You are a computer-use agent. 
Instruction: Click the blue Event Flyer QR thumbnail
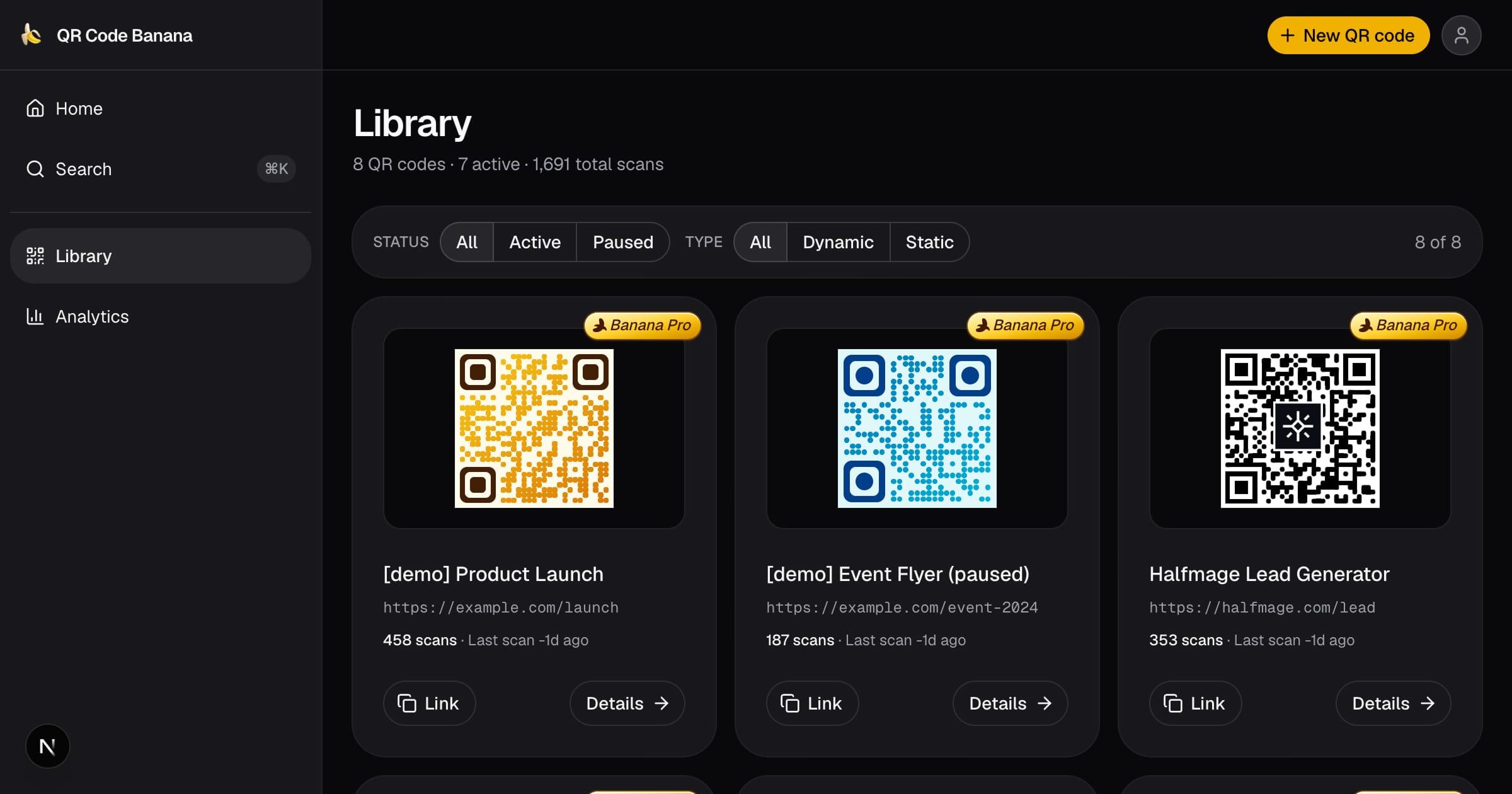(917, 429)
